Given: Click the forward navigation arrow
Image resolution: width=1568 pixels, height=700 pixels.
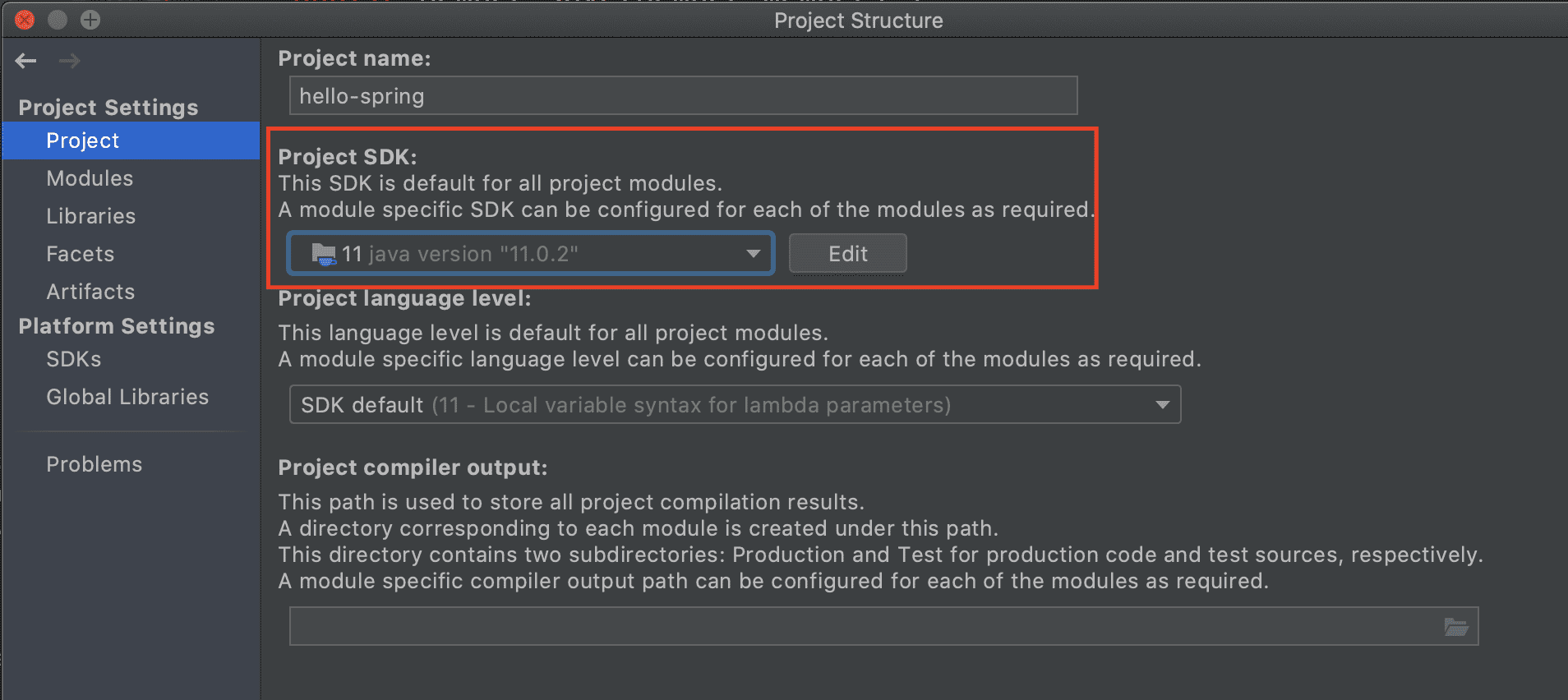Looking at the screenshot, I should [x=70, y=61].
